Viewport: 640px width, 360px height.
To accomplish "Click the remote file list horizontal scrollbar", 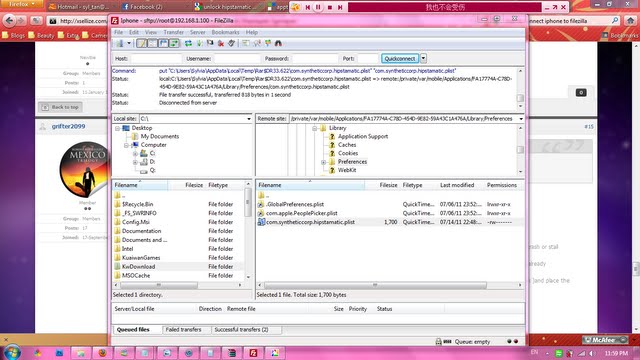I will tap(375, 285).
